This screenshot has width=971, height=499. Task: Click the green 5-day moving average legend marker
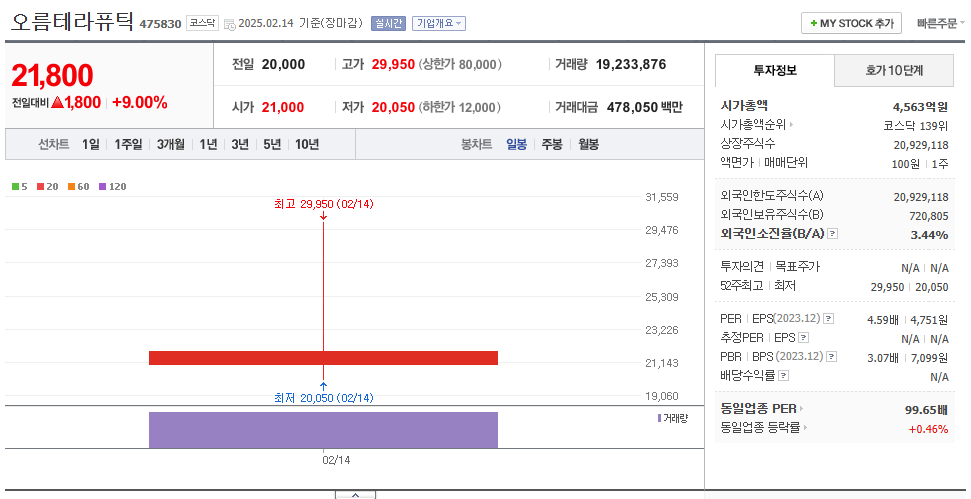[15, 186]
